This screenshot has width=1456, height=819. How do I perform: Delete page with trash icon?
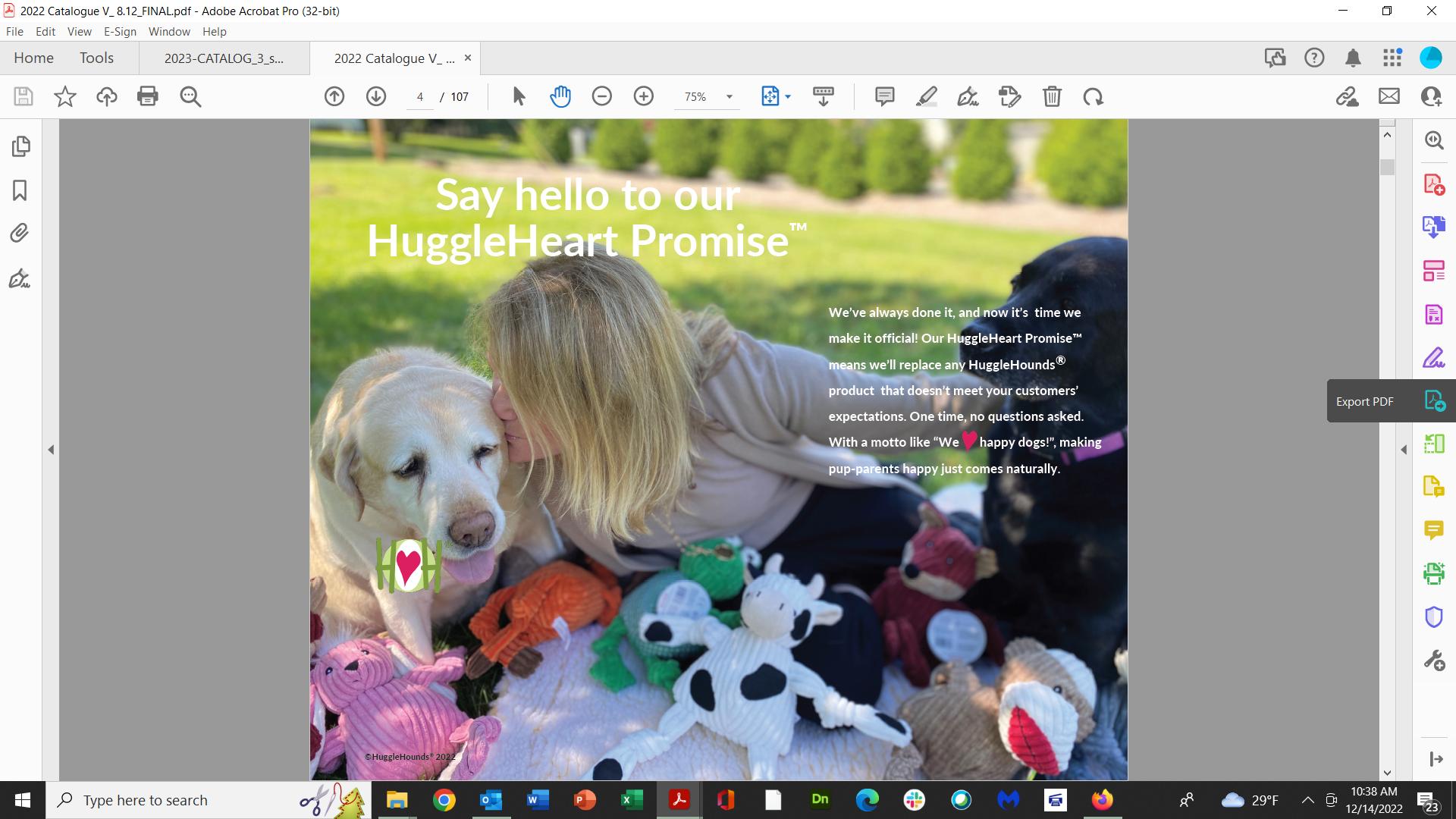[x=1052, y=96]
